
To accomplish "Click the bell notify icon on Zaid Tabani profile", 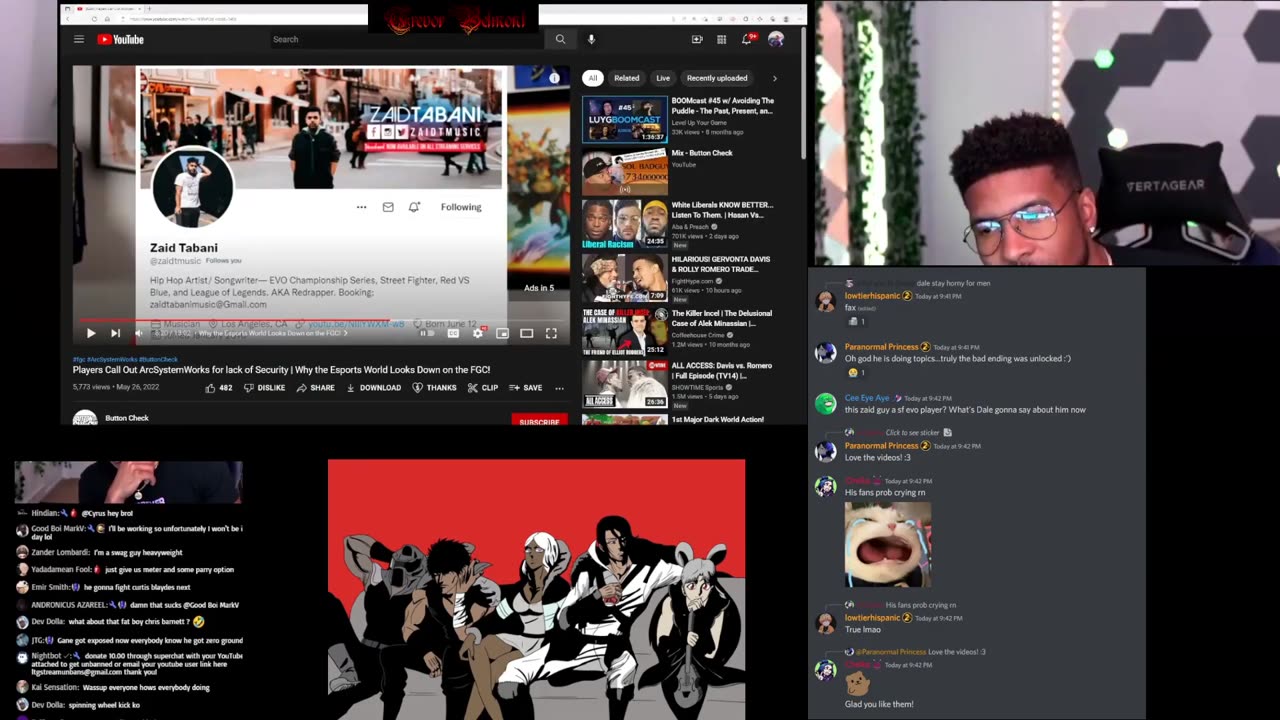I will click(x=414, y=207).
